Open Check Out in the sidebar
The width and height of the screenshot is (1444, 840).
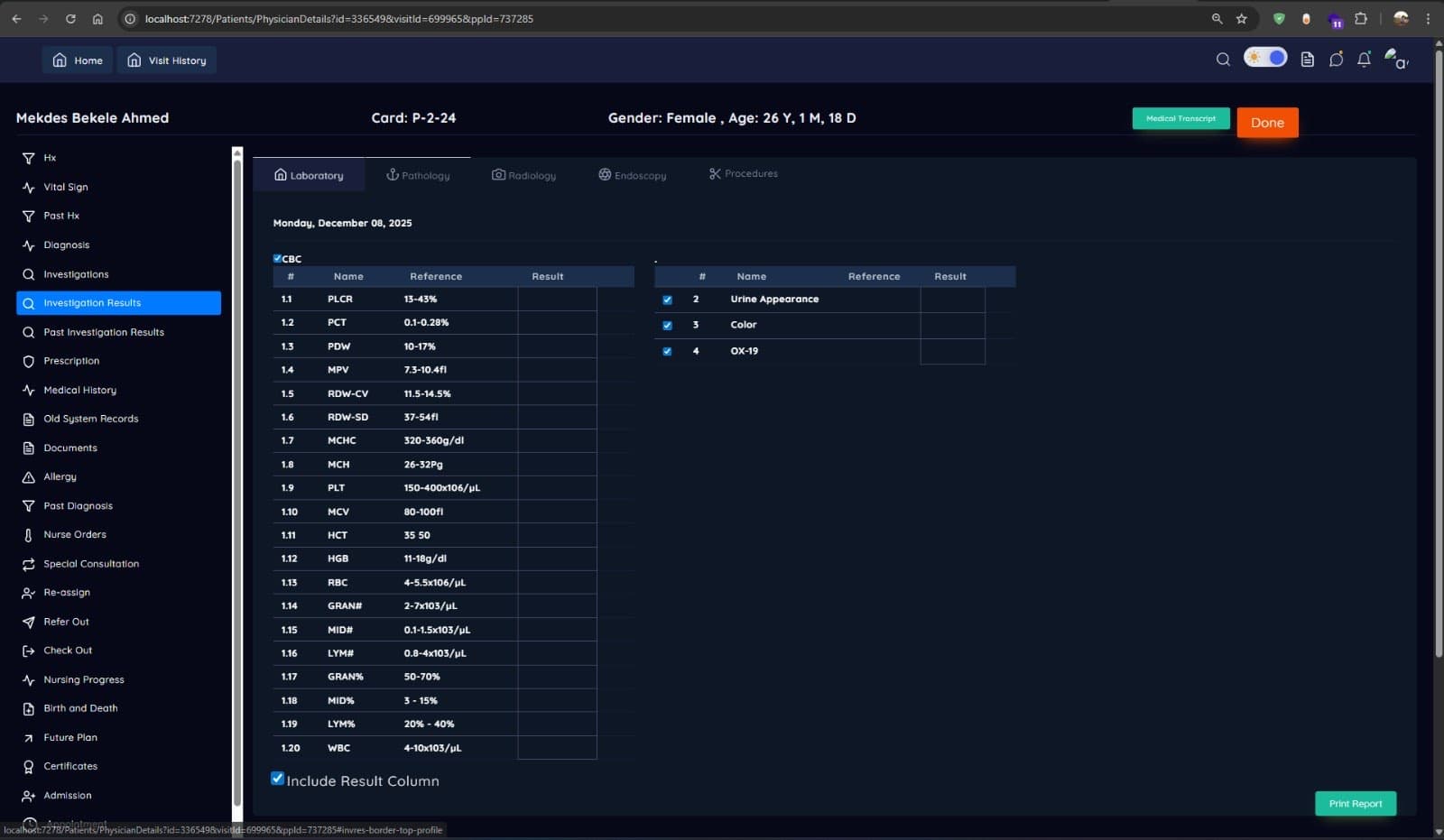click(118, 651)
